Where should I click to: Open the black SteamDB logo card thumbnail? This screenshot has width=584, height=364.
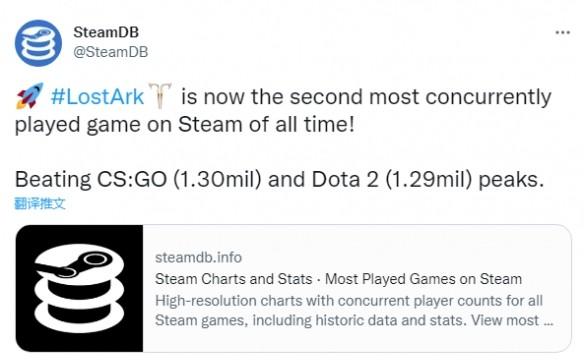click(79, 288)
